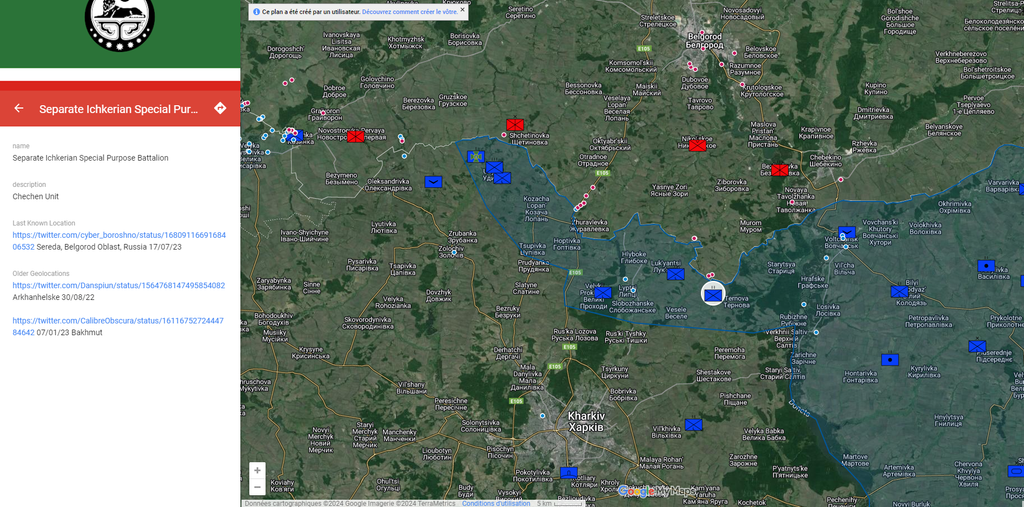The width and height of the screenshot is (1024, 507).
Task: Select the circled blue marker near Ternova
Action: click(712, 294)
